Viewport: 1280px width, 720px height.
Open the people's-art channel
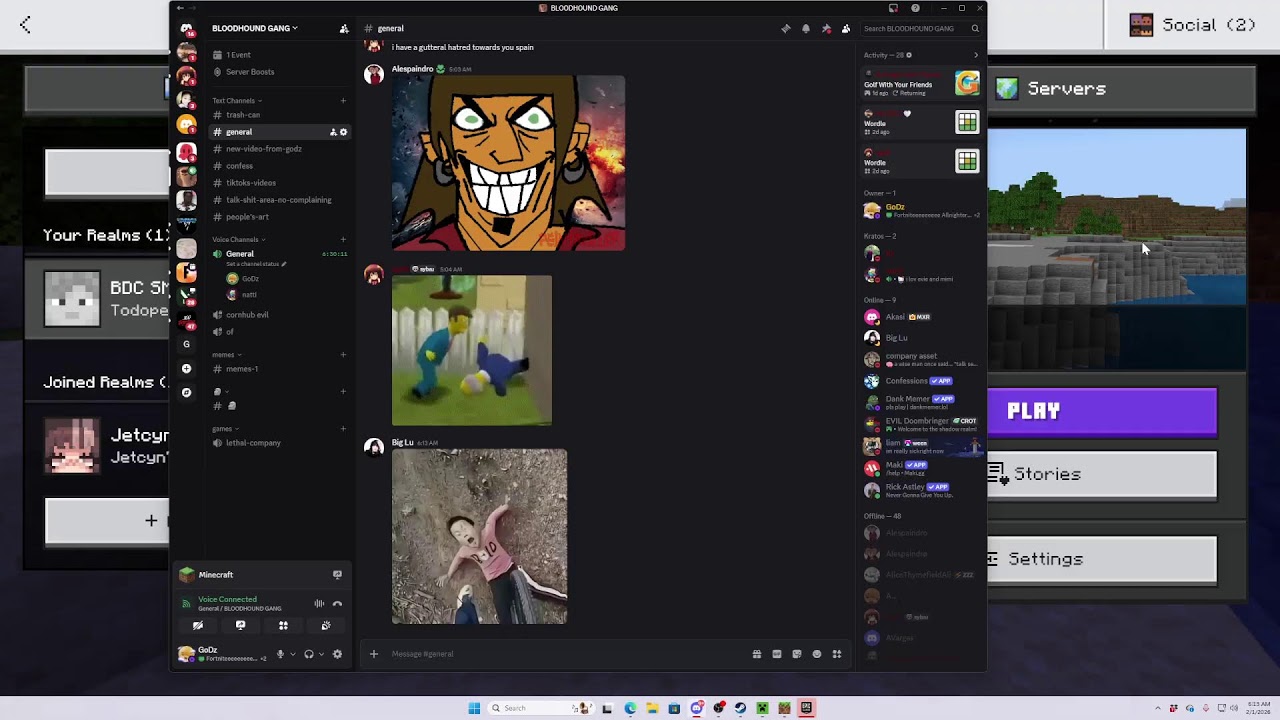279,217
